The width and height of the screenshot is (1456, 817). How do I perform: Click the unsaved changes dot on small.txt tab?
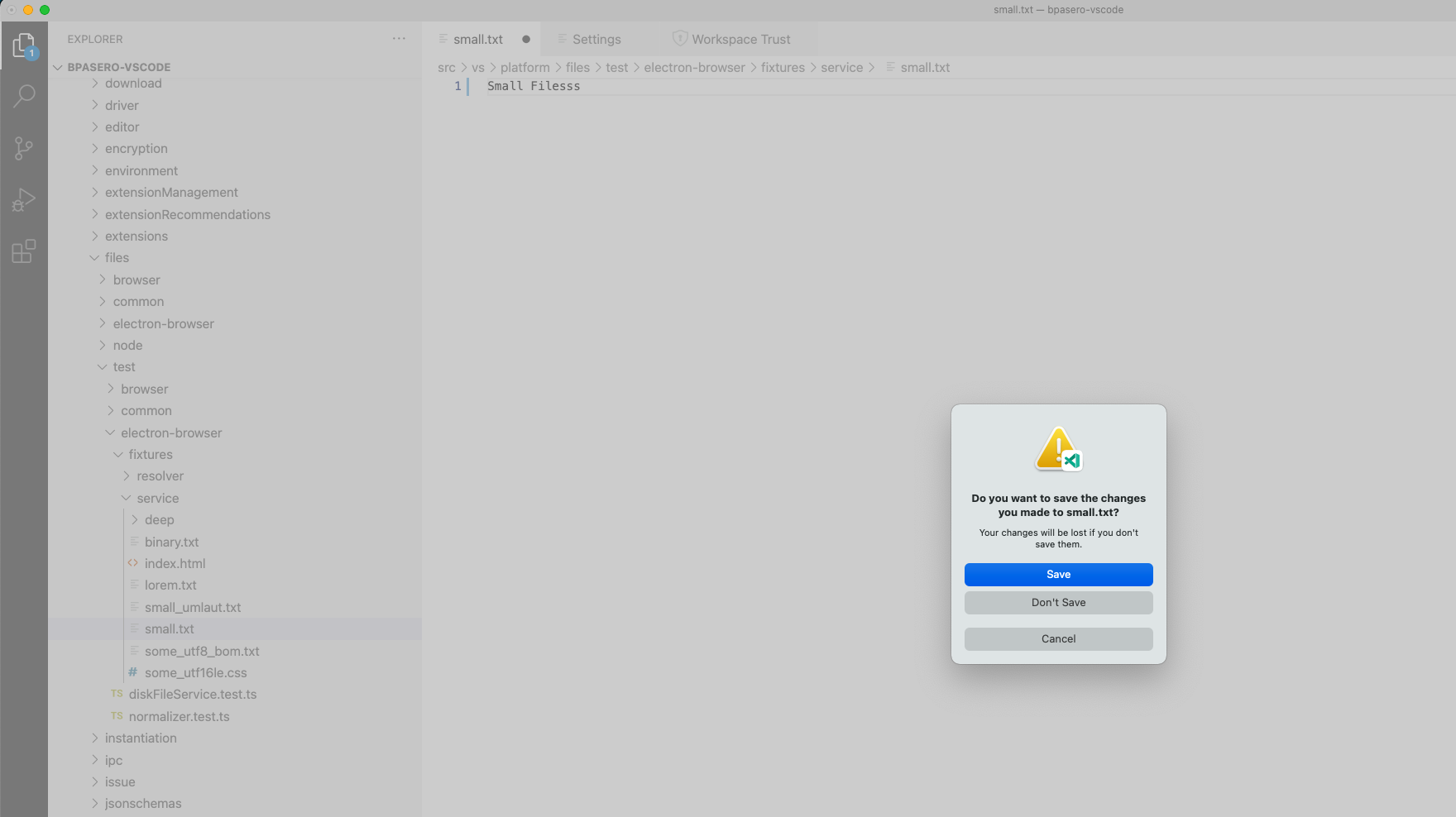pyautogui.click(x=526, y=39)
